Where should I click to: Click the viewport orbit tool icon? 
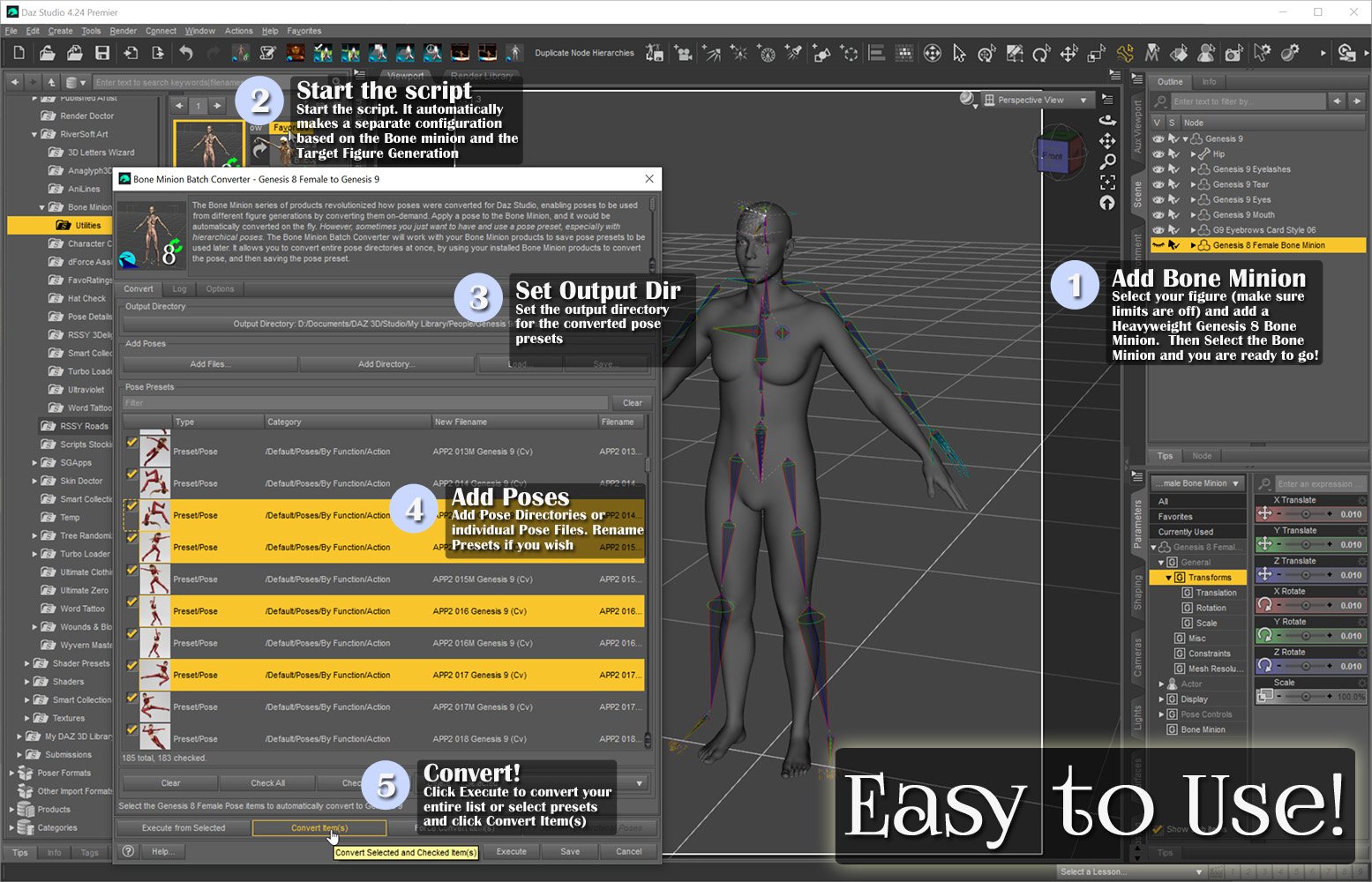point(1107,120)
